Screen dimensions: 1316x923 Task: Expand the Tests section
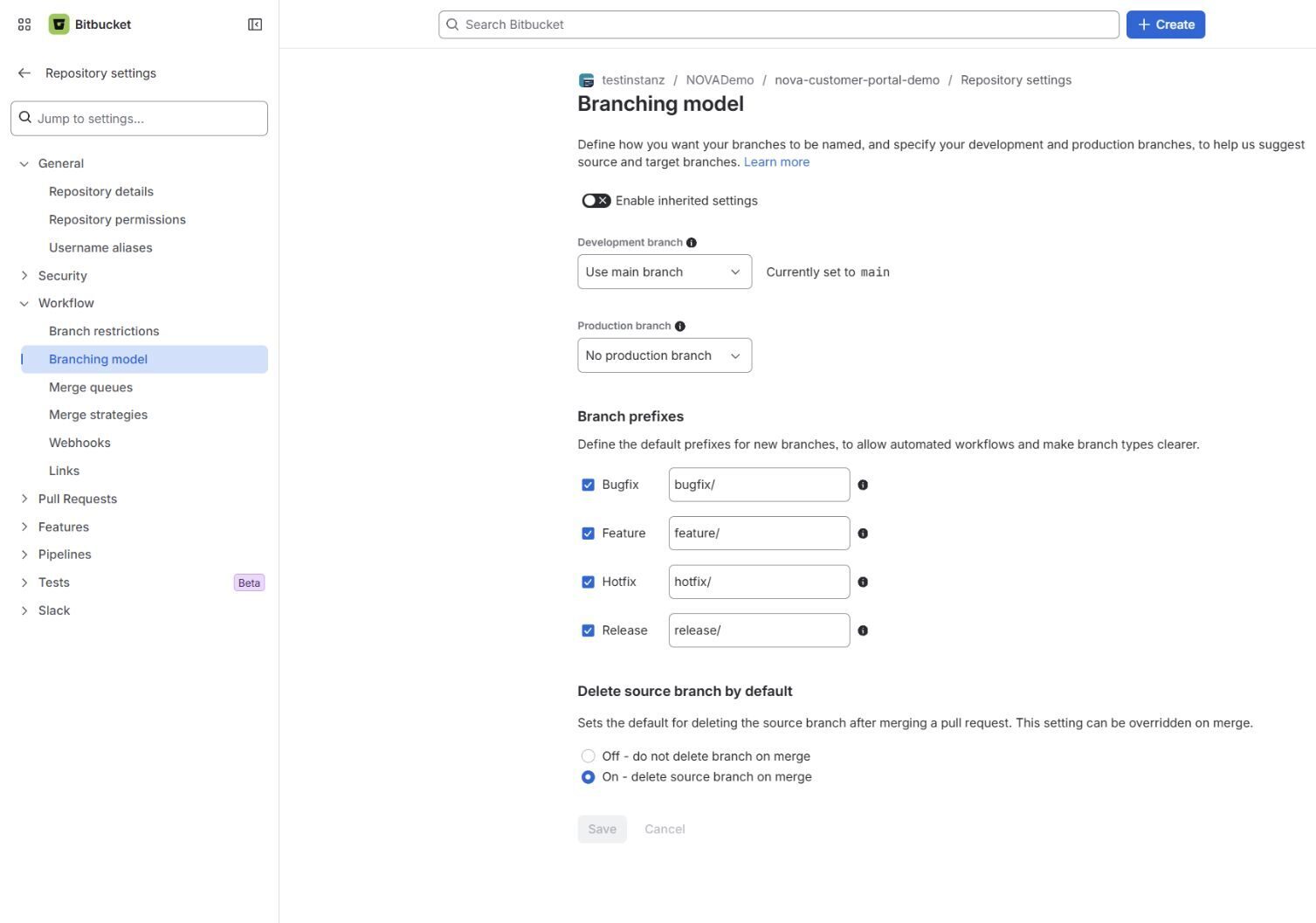coord(24,582)
